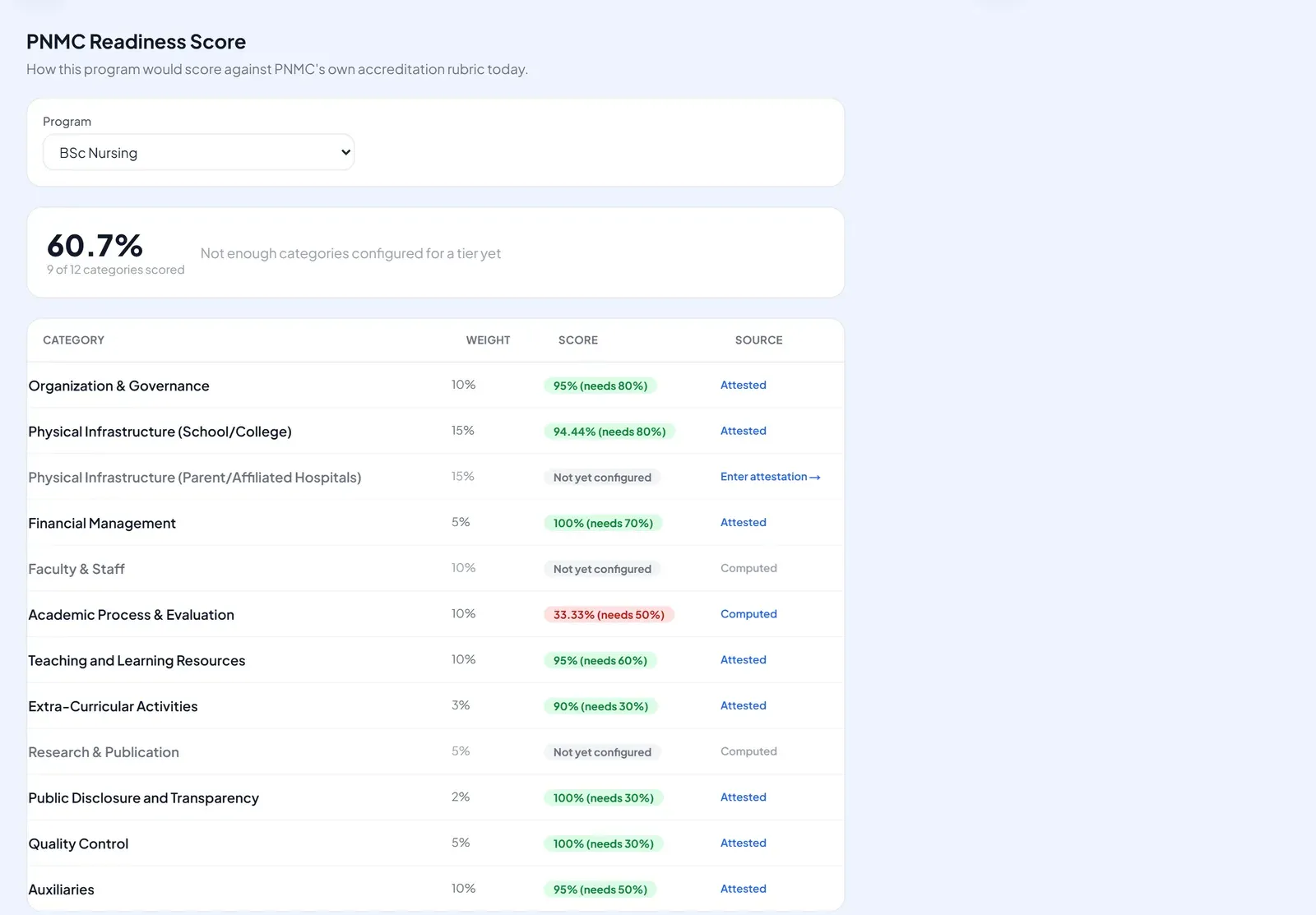This screenshot has width=1316, height=915.
Task: Select the Auxiliaries category name
Action: (x=62, y=890)
